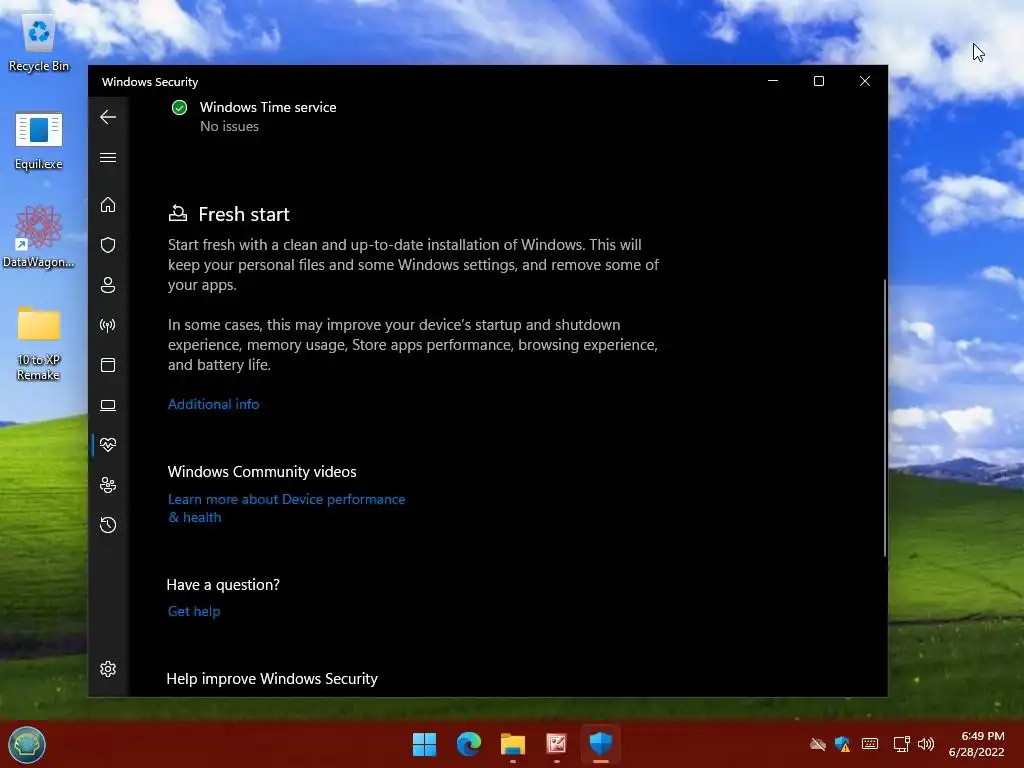Open Learn more about Device performance & health

coord(286,508)
